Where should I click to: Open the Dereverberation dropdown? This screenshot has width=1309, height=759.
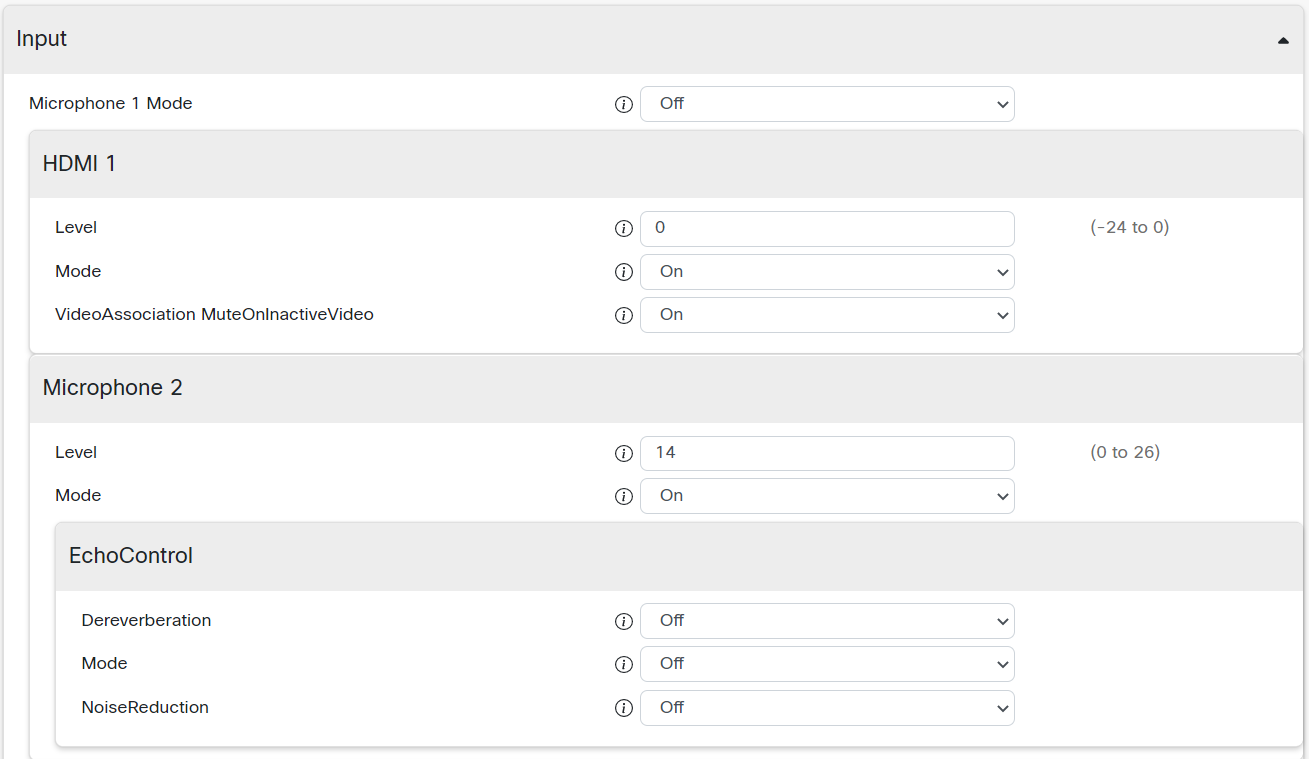coord(827,621)
